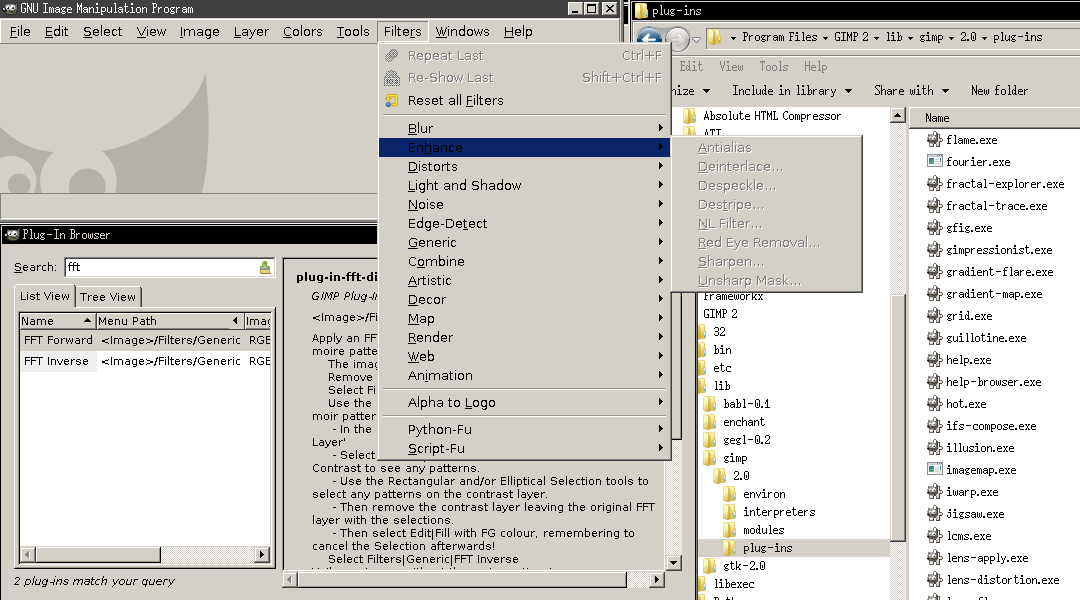The width and height of the screenshot is (1080, 600).
Task: Select iwarp.exe icon
Action: 935,493
